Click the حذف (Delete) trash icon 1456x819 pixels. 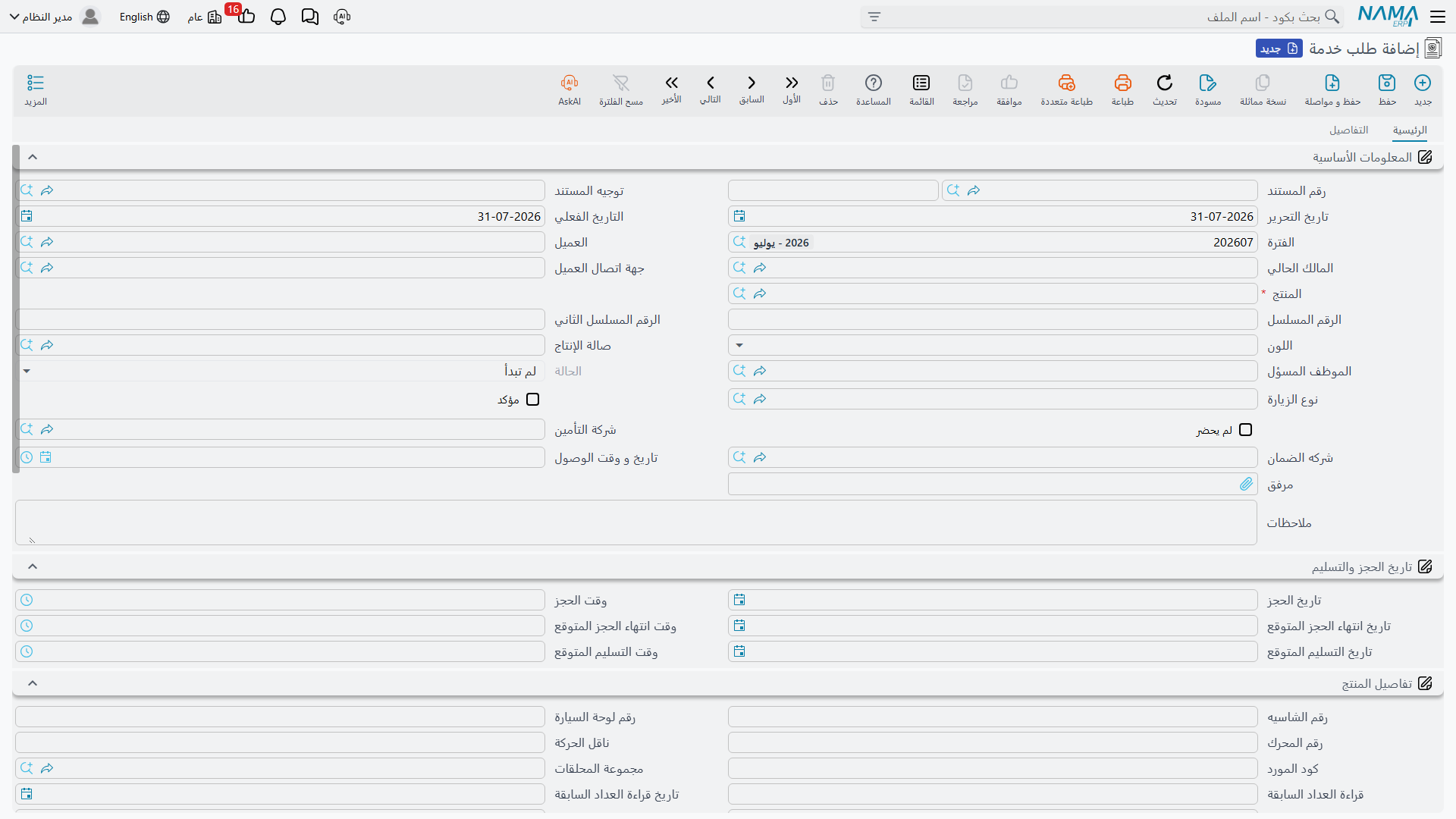click(x=828, y=83)
